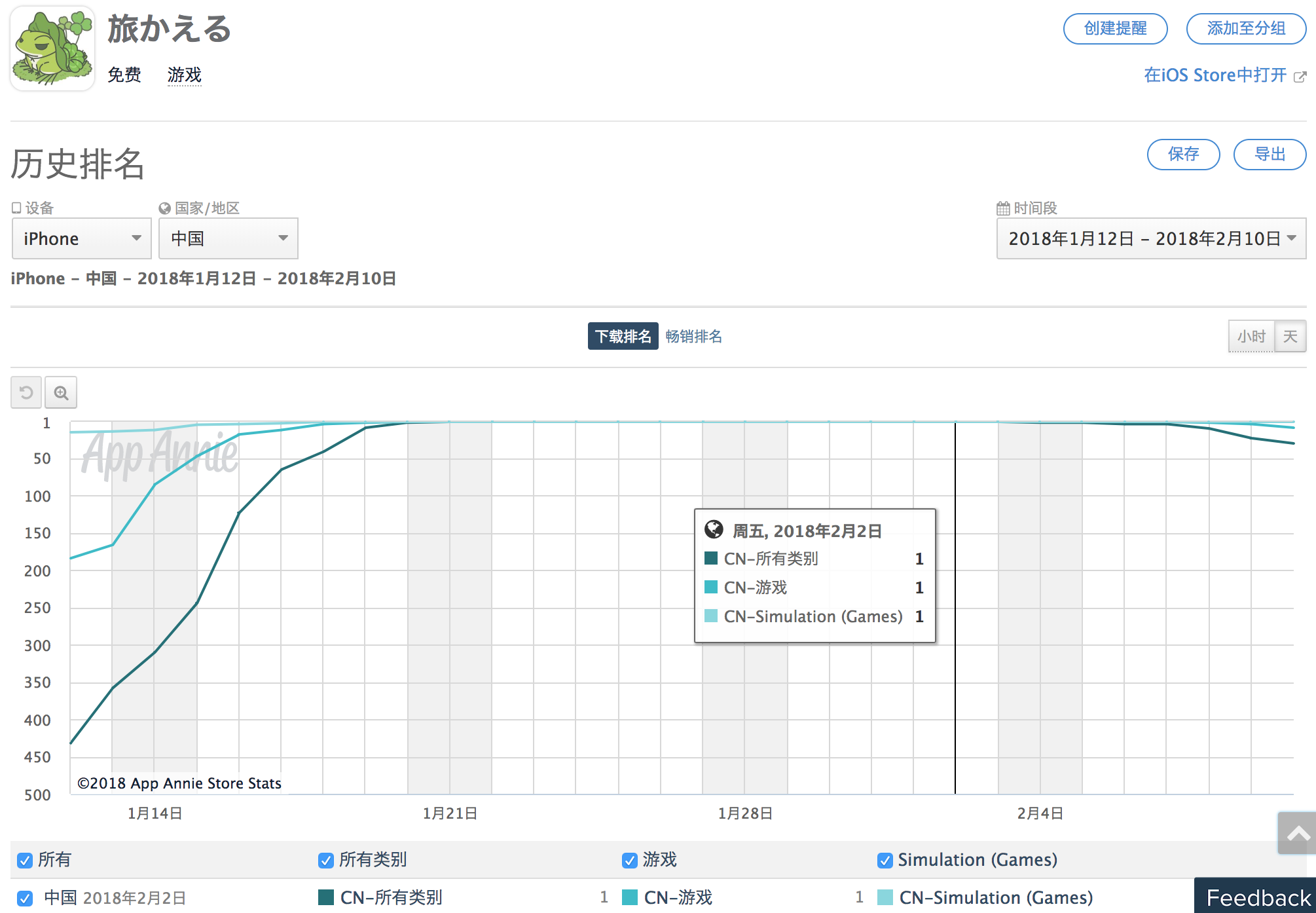Click the CN-游戏 legend color swatch
This screenshot has width=1316, height=913.
630,897
